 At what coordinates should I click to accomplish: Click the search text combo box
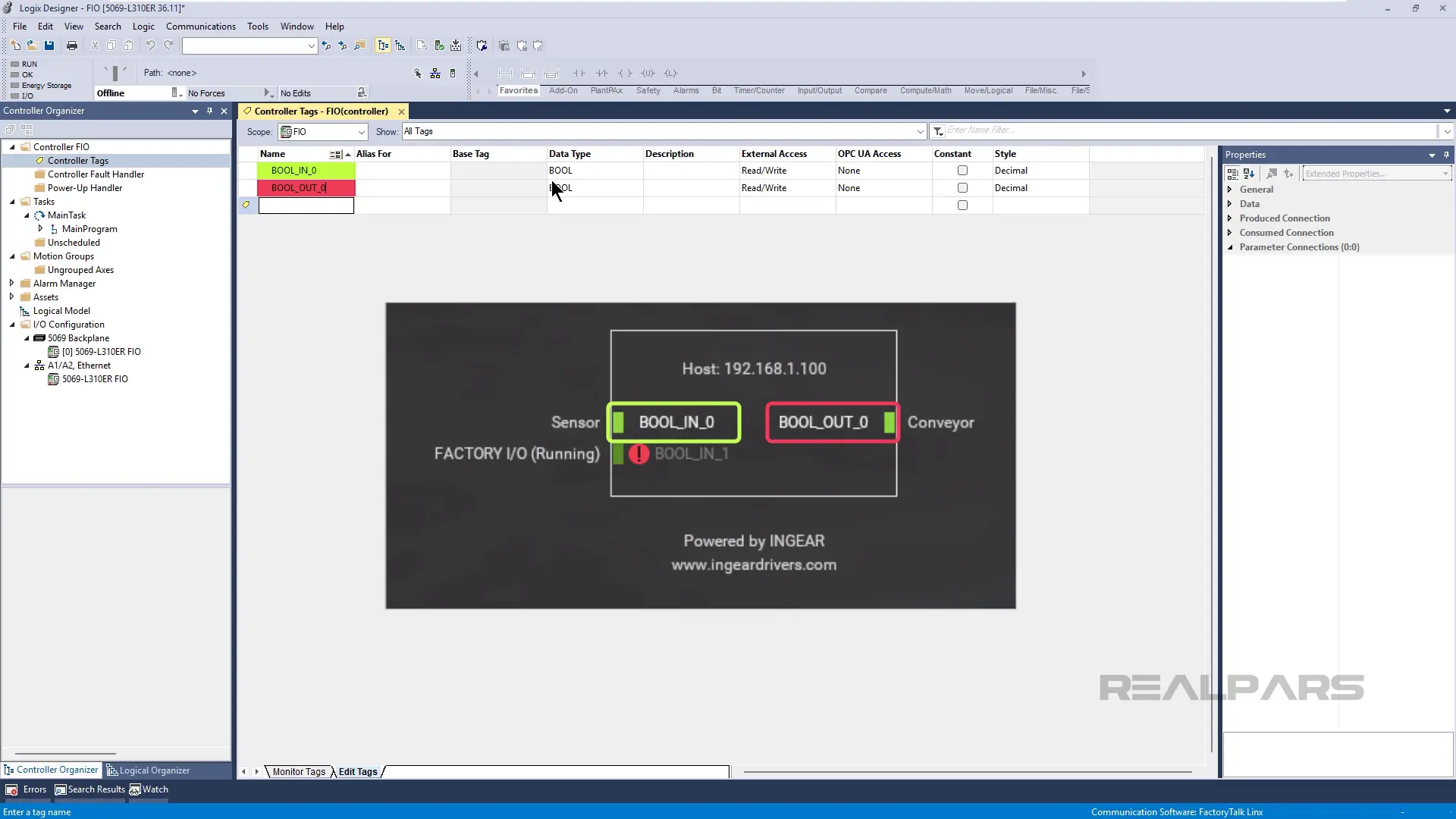click(x=249, y=46)
